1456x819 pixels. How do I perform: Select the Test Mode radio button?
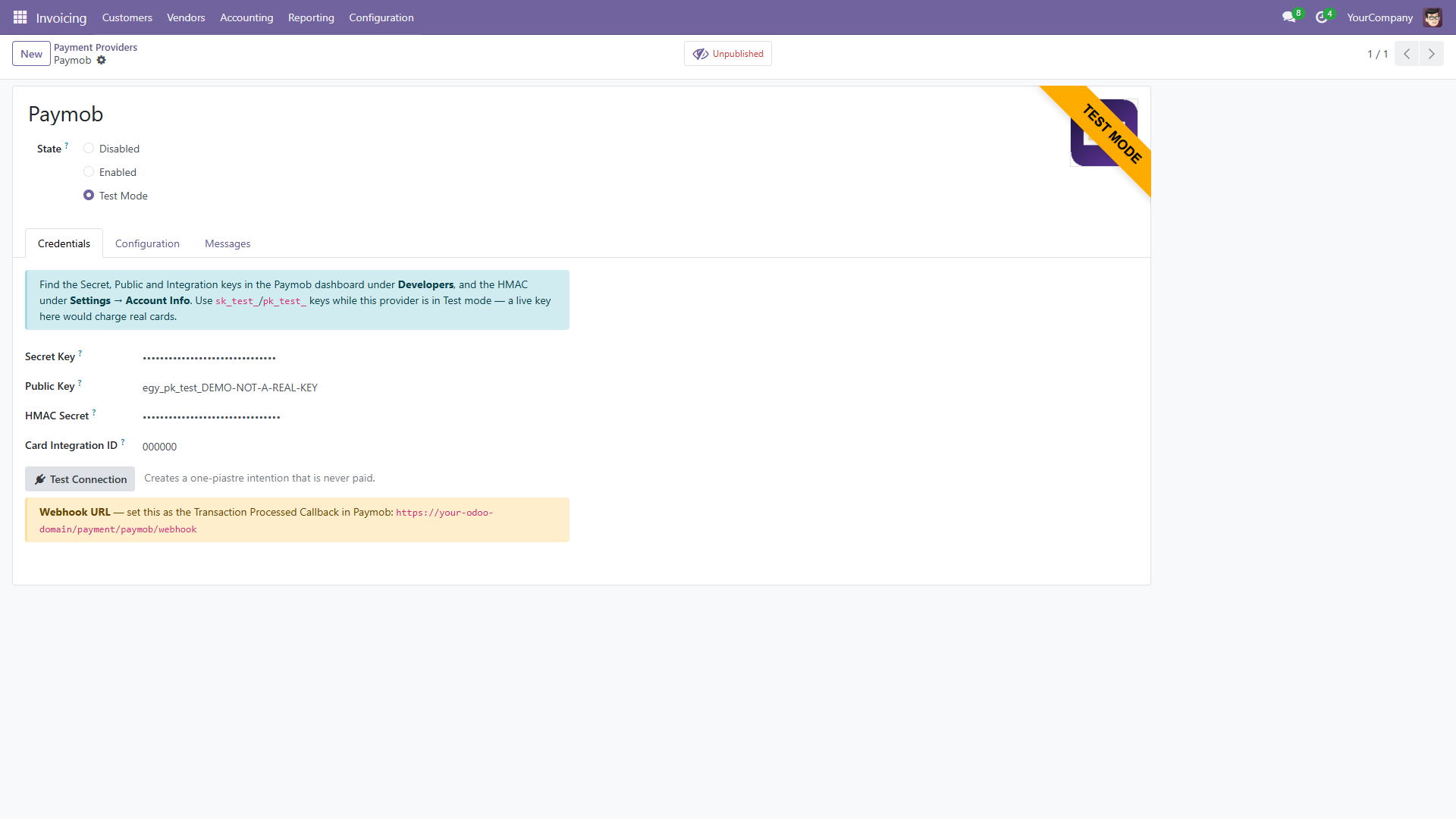click(89, 196)
